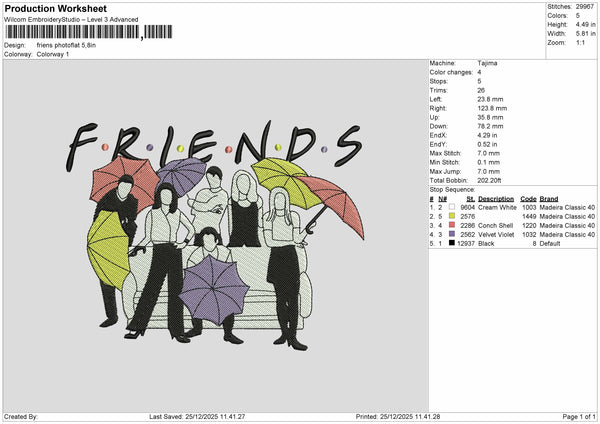Click thread code 1220
The image size is (600, 424).
pyautogui.click(x=529, y=225)
